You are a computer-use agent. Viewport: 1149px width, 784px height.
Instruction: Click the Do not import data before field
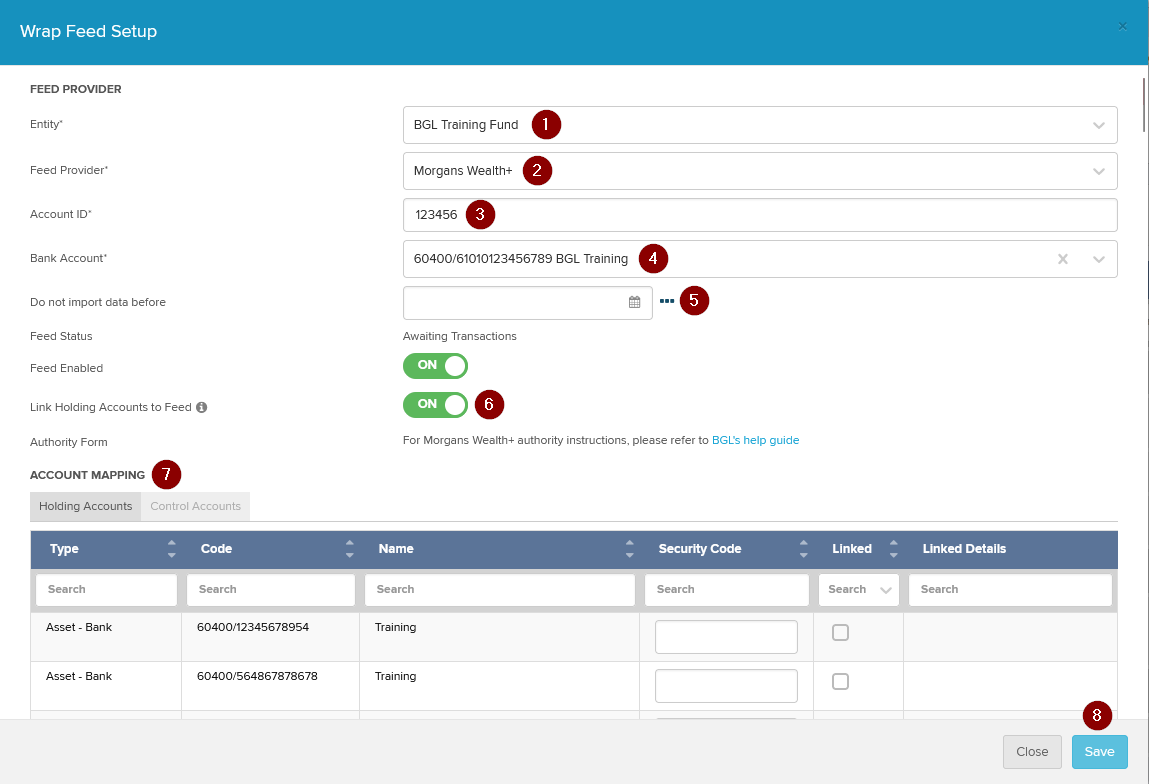[528, 303]
